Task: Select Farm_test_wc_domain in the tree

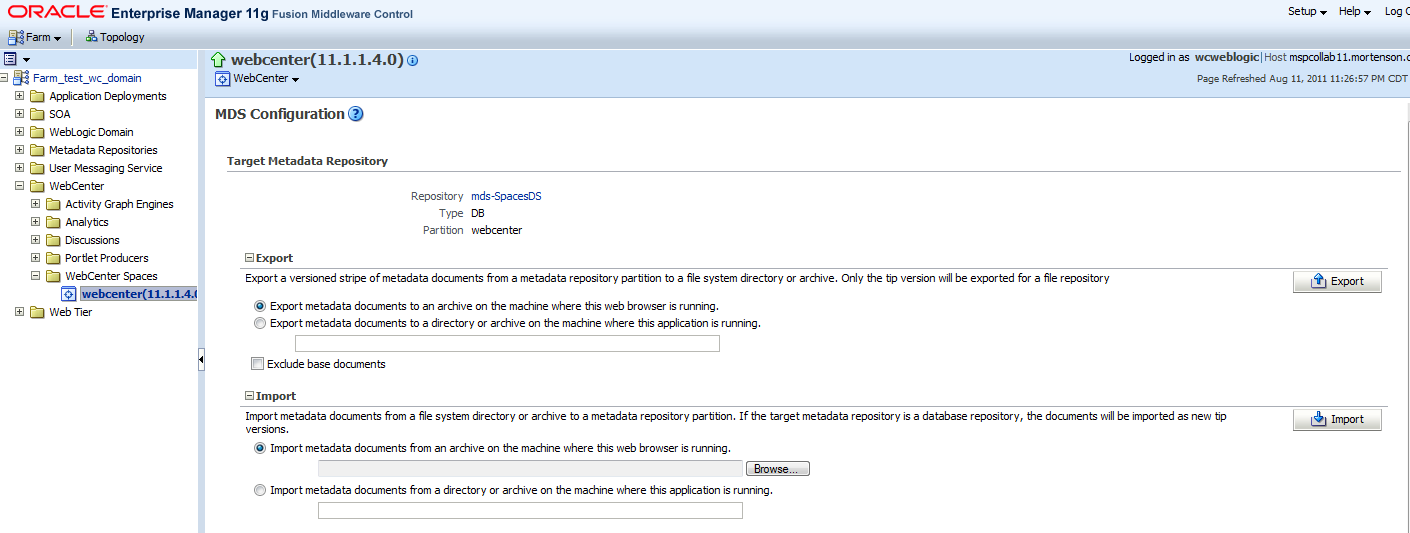Action: [x=87, y=78]
